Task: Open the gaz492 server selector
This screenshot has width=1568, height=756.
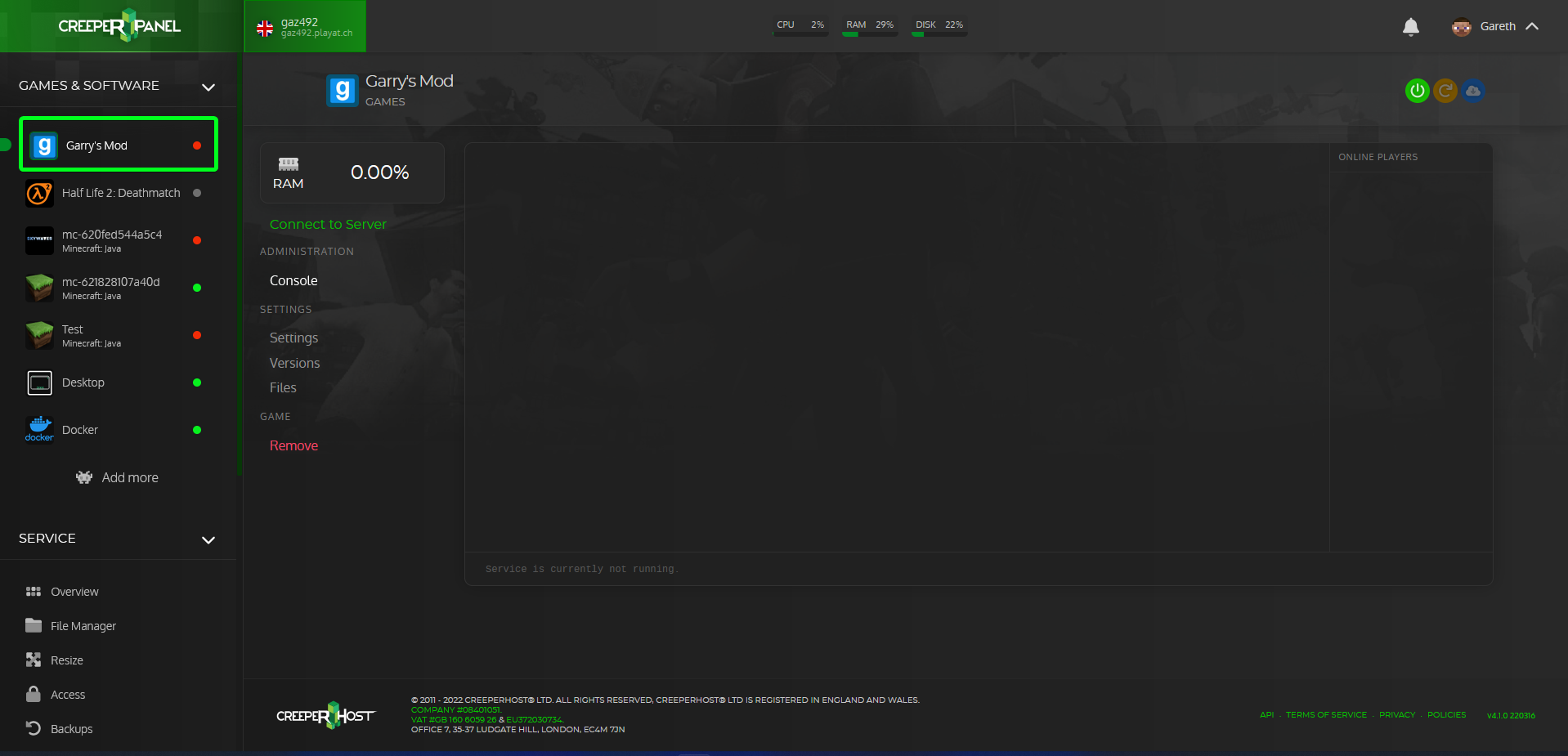Action: click(x=305, y=26)
